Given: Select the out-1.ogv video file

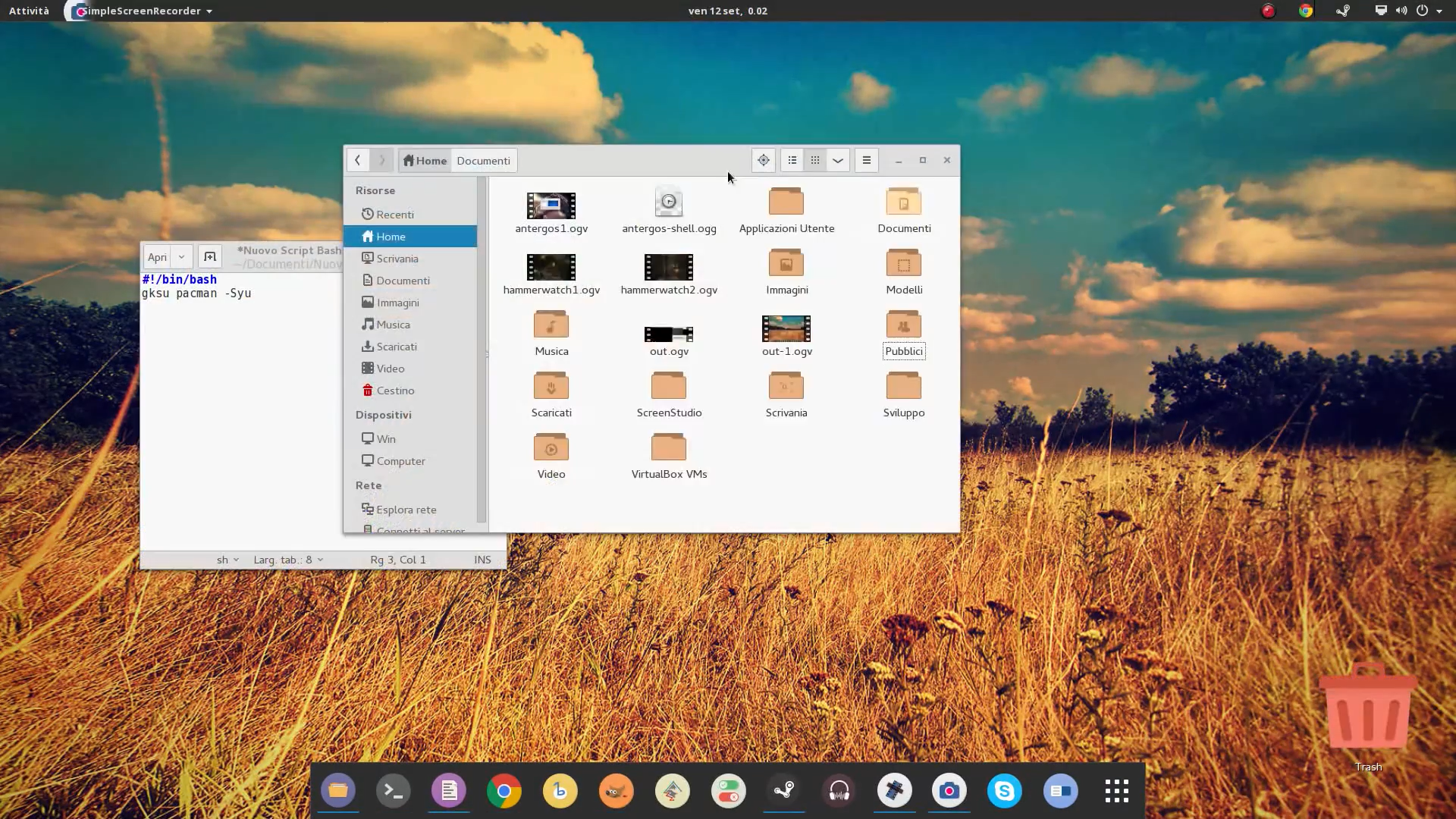Looking at the screenshot, I should coord(786,335).
